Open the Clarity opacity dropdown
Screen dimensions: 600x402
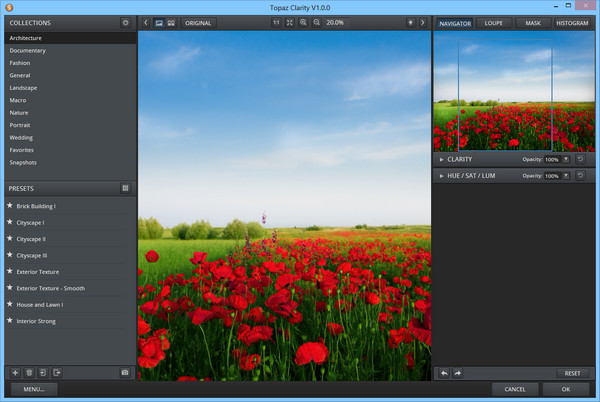566,159
